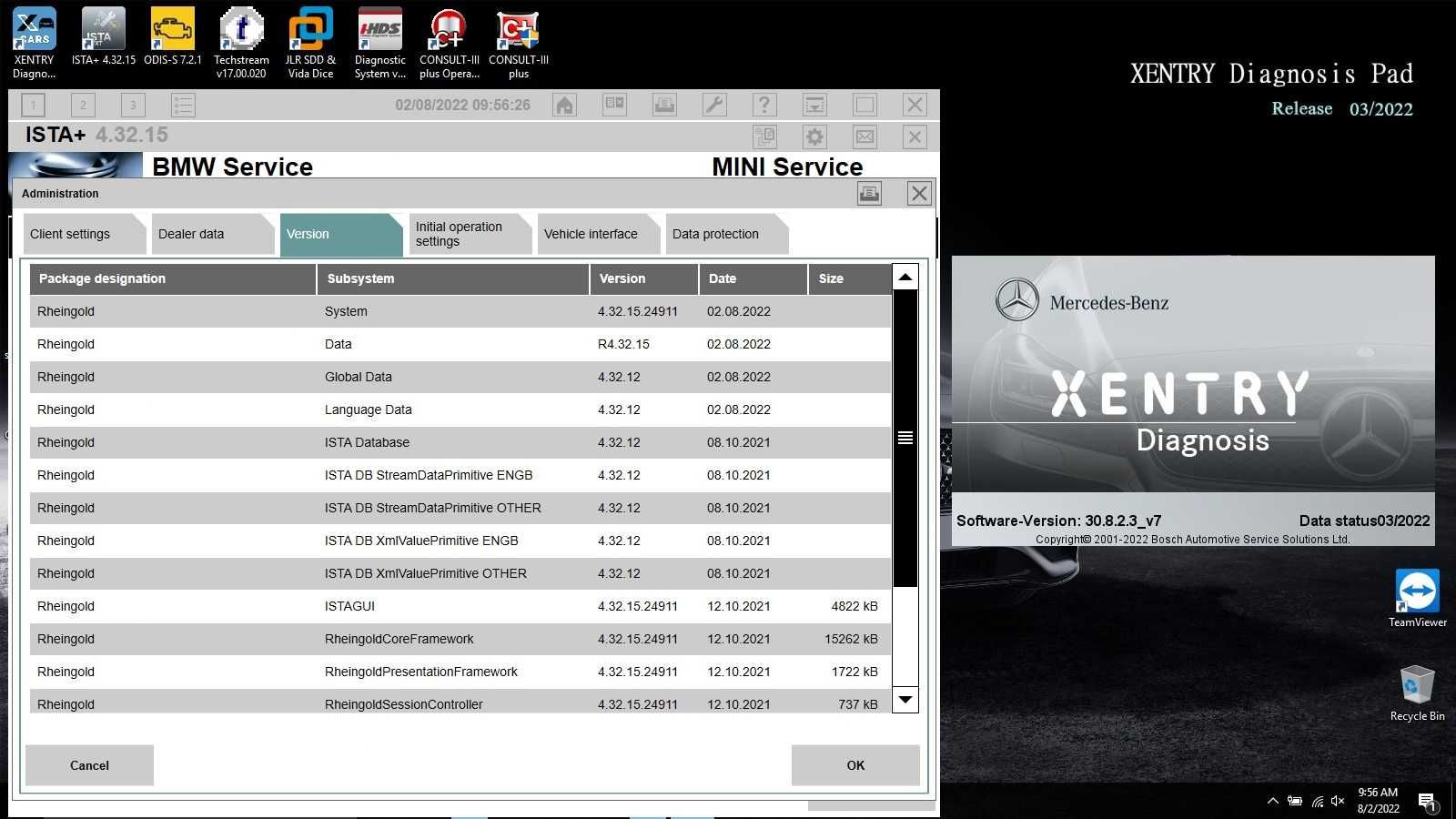The image size is (1456, 819).
Task: Show hidden tray icons chevron
Action: [x=1272, y=801]
